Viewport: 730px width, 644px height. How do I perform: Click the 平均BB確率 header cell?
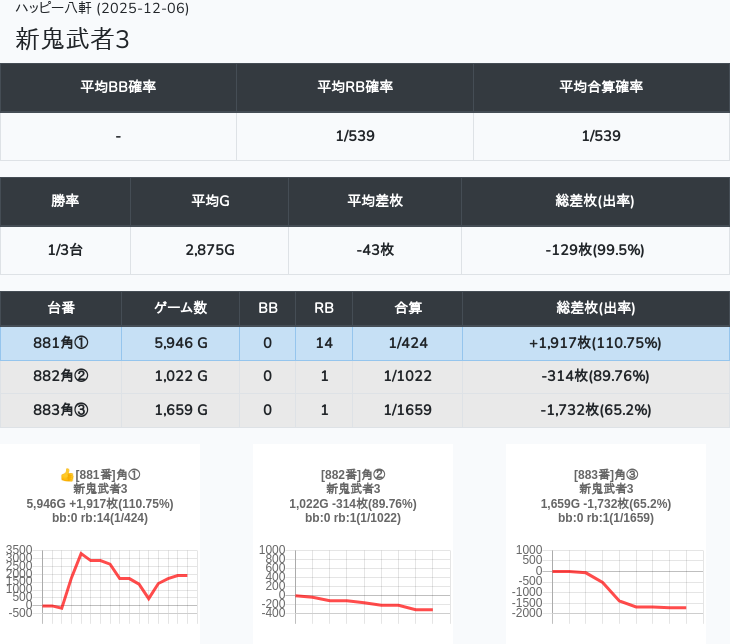(118, 87)
